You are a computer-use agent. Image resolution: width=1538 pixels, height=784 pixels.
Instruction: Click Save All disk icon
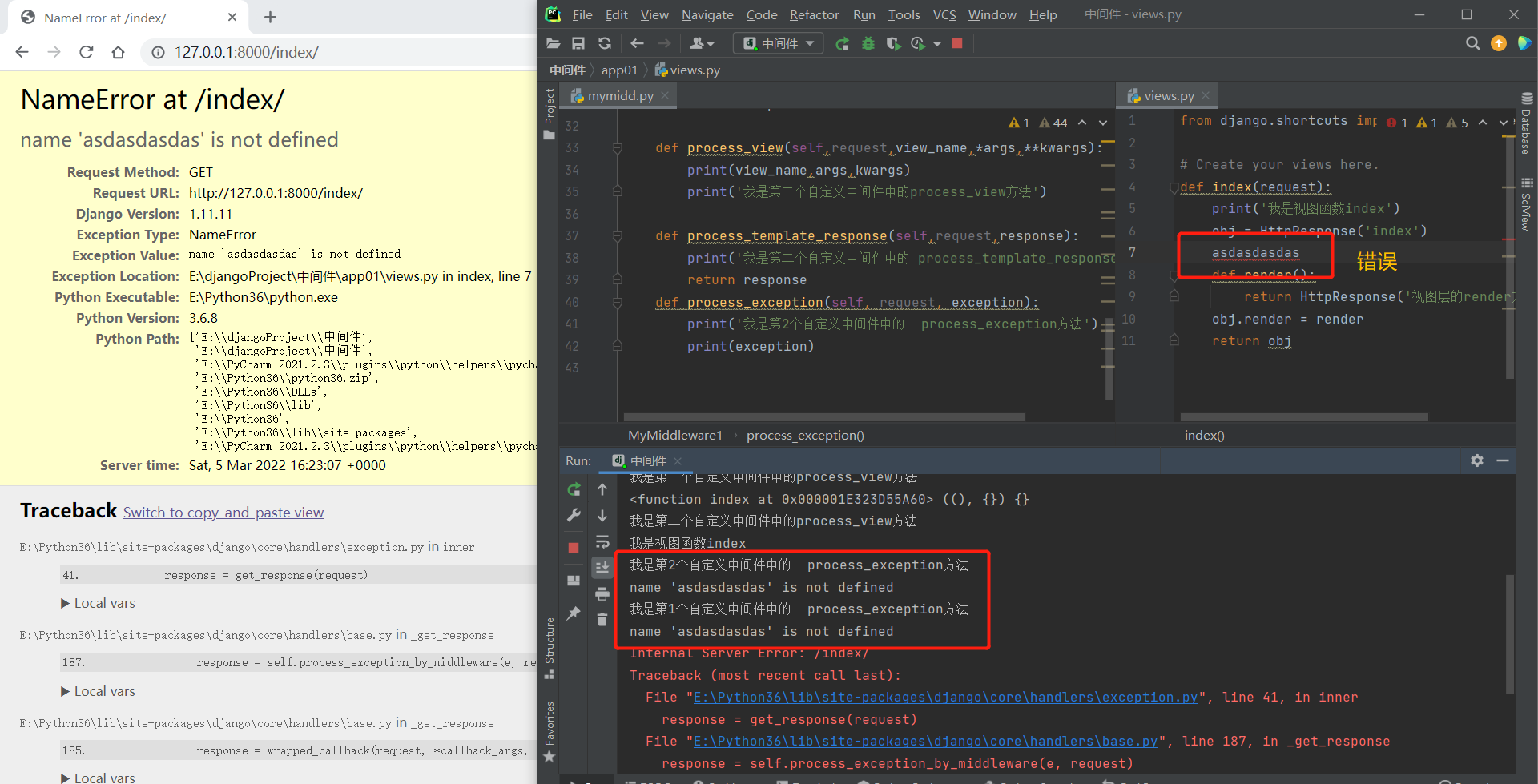tap(578, 43)
